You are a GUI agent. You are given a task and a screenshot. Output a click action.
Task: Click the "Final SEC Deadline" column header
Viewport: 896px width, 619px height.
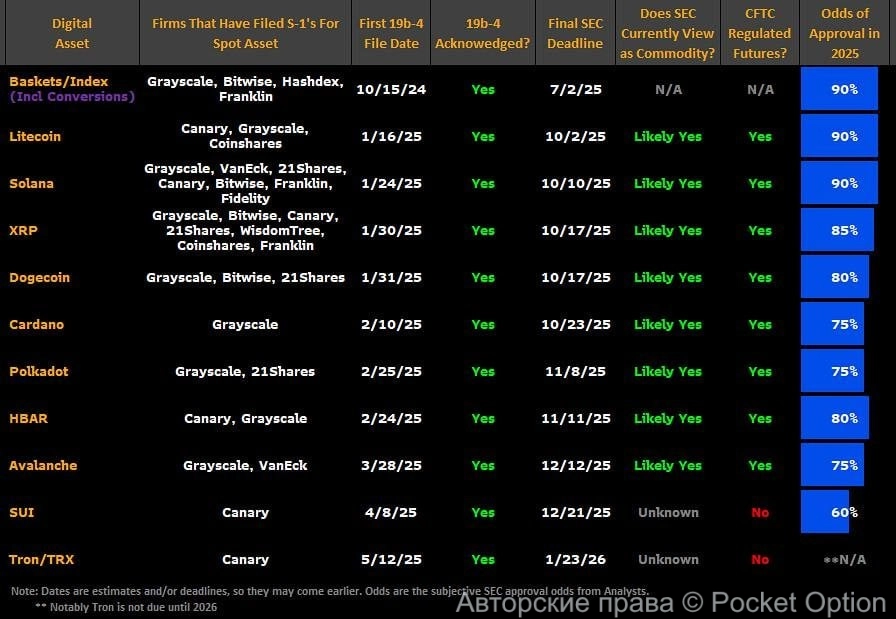pos(575,33)
